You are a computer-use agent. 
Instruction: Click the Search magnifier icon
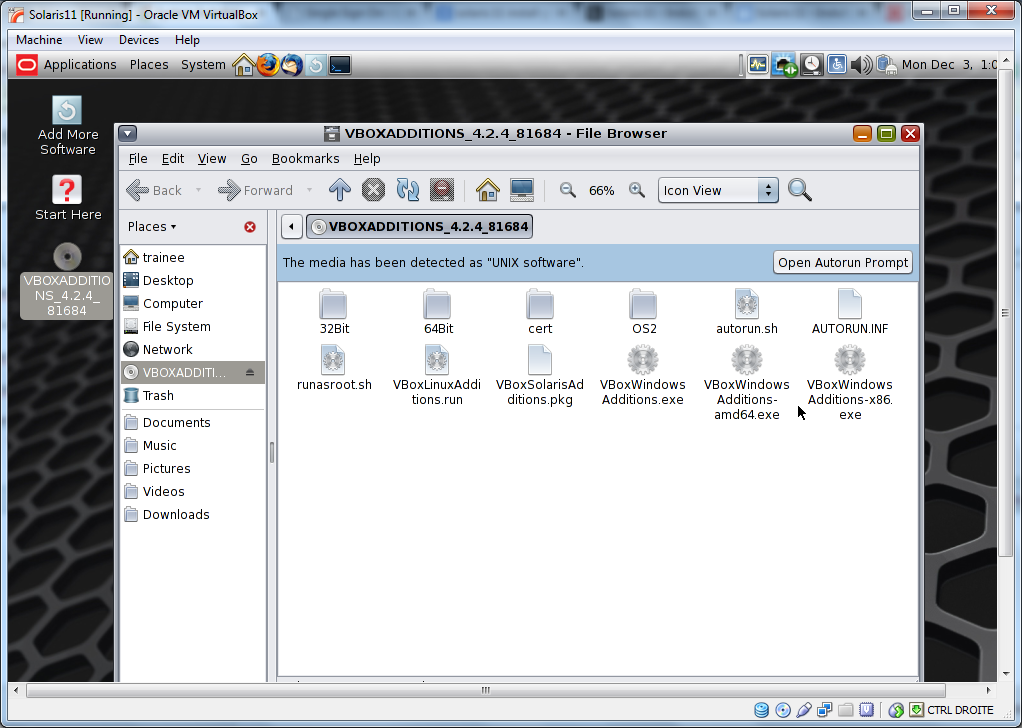click(x=799, y=190)
